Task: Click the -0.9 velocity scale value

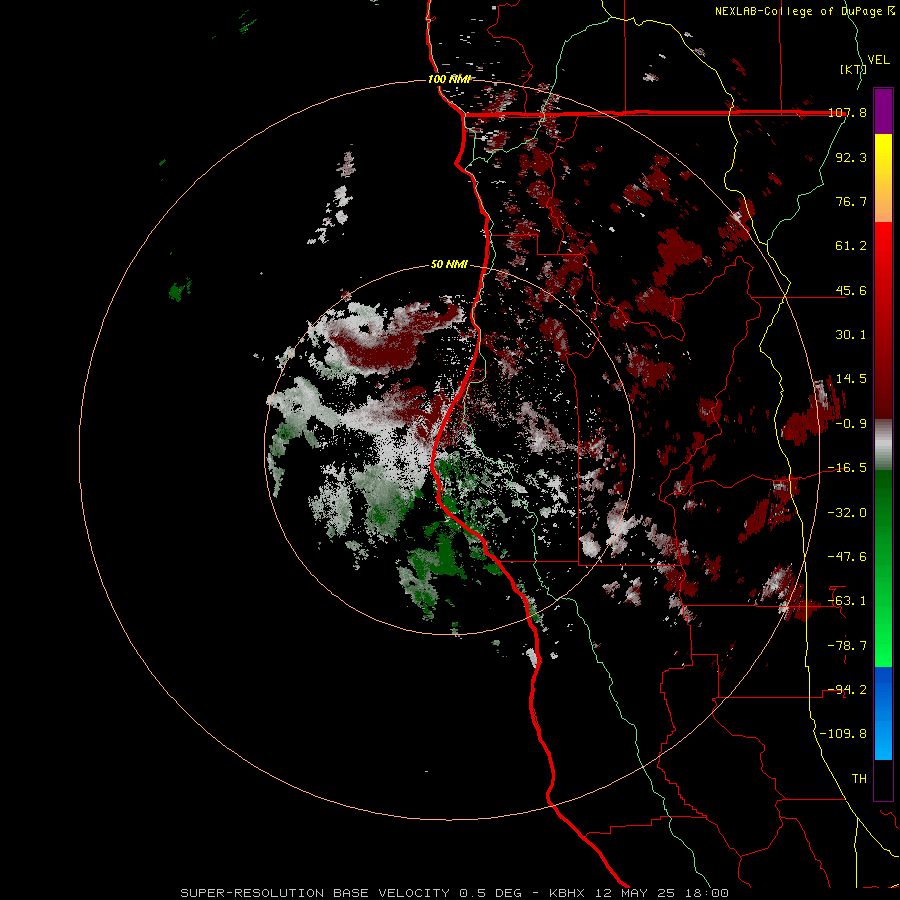Action: pyautogui.click(x=851, y=424)
